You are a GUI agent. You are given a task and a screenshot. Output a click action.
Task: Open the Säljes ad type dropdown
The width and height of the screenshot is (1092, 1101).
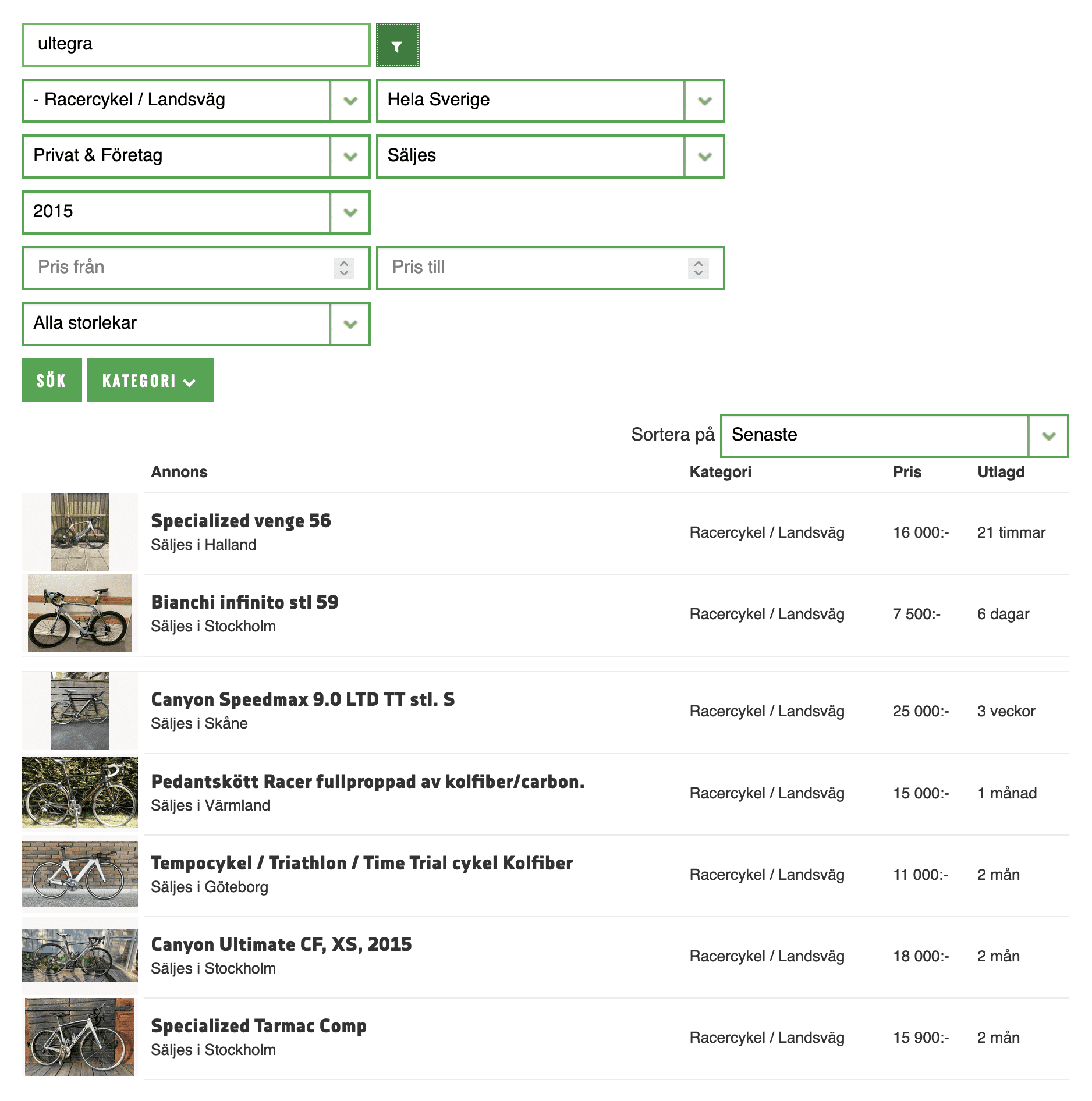[x=550, y=157]
